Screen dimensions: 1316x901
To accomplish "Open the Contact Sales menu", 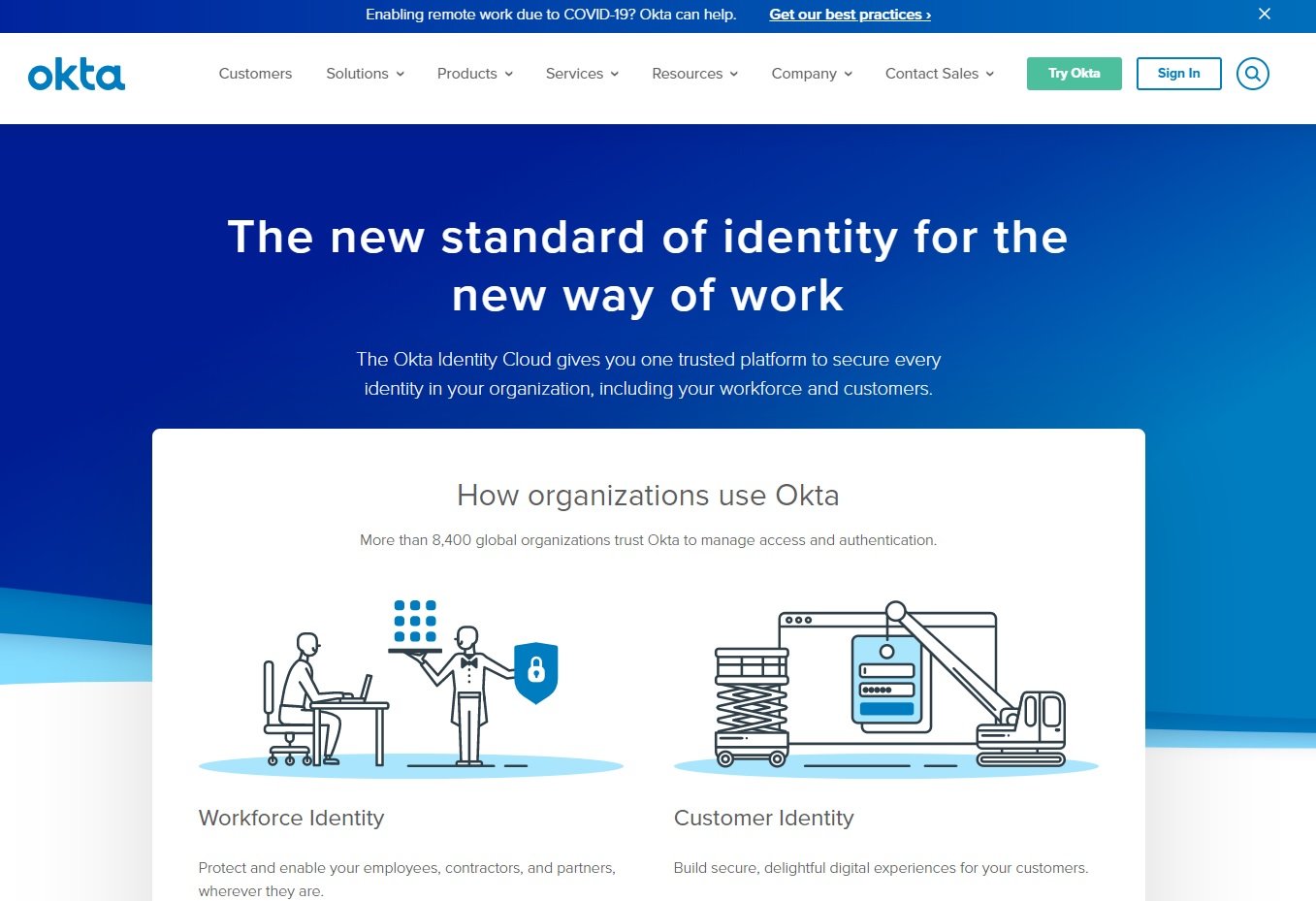I will pos(939,74).
